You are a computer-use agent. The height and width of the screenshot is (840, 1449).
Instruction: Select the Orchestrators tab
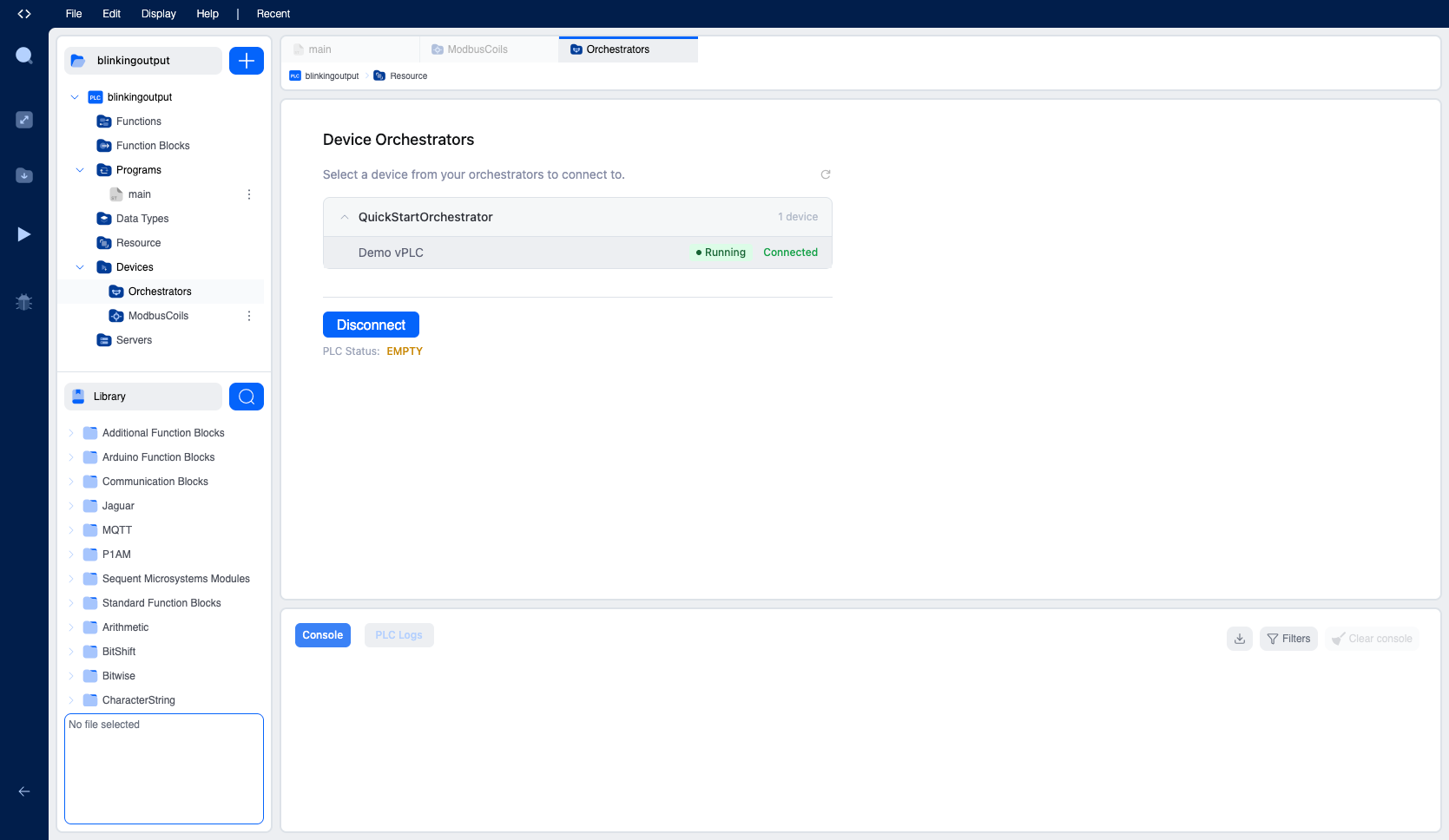pos(628,49)
